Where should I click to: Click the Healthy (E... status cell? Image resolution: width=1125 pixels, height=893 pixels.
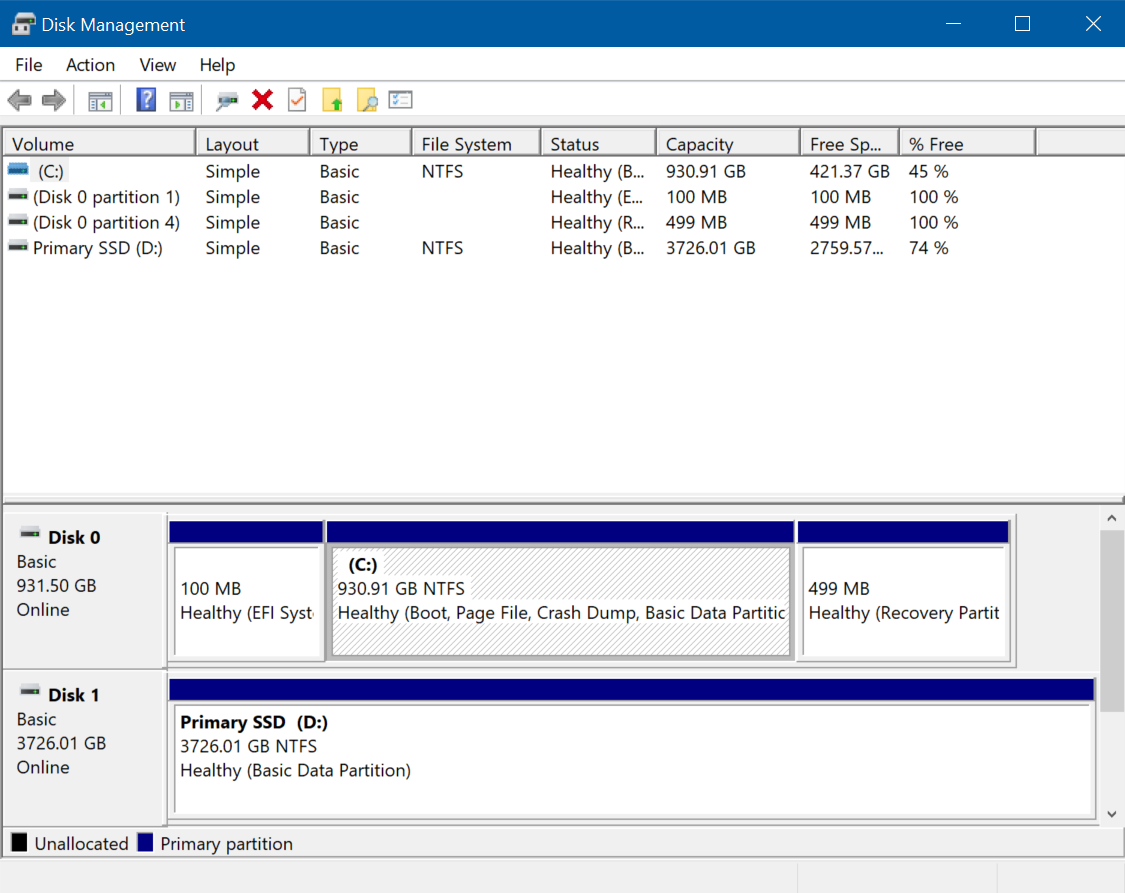click(597, 197)
